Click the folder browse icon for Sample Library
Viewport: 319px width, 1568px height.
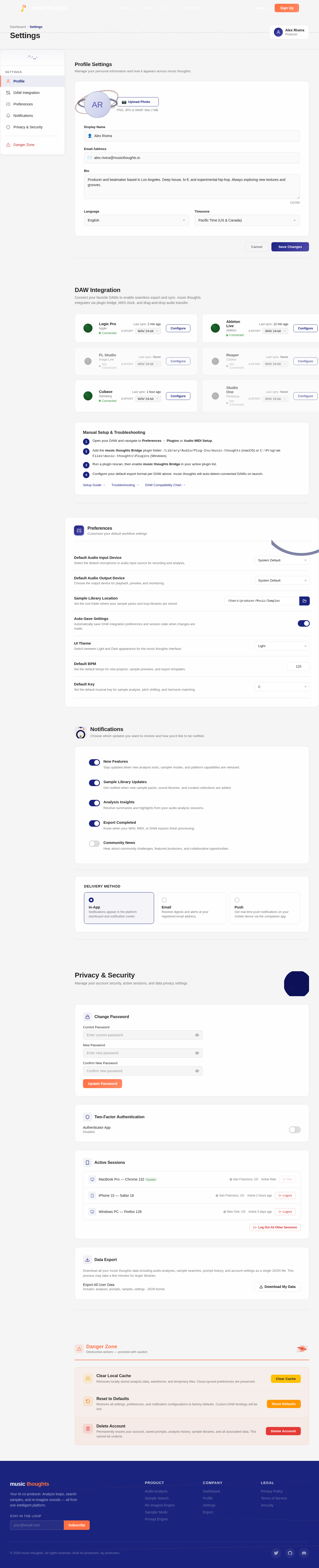tap(304, 601)
